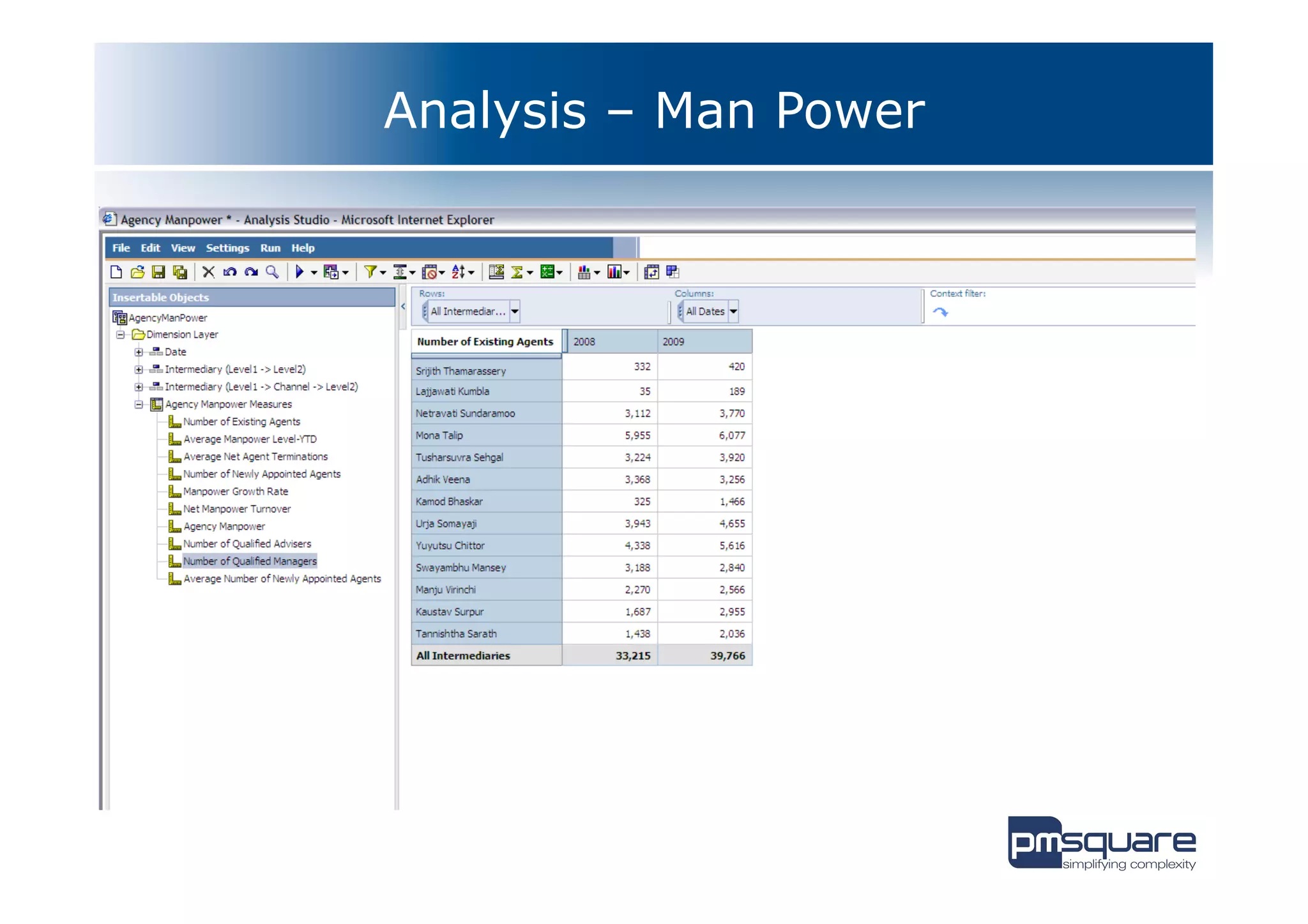1308x924 pixels.
Task: Open the View menu
Action: click(183, 248)
